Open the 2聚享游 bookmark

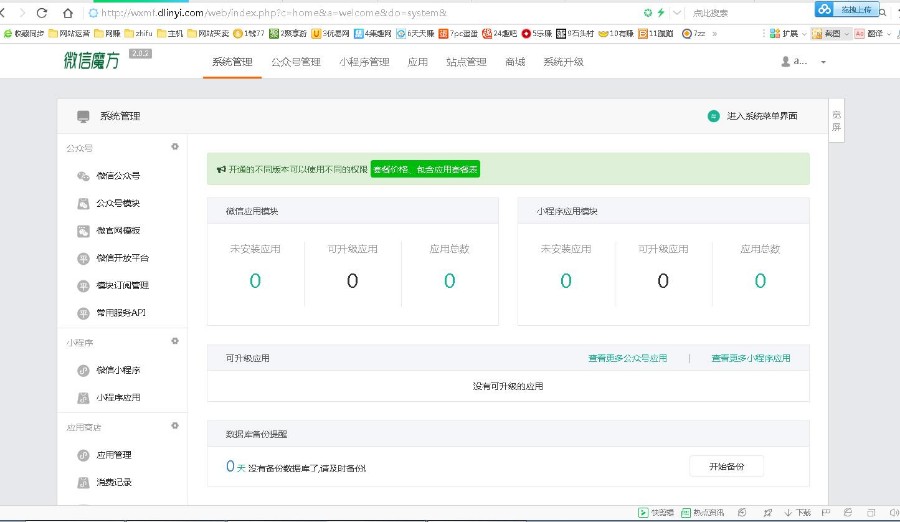[288, 33]
